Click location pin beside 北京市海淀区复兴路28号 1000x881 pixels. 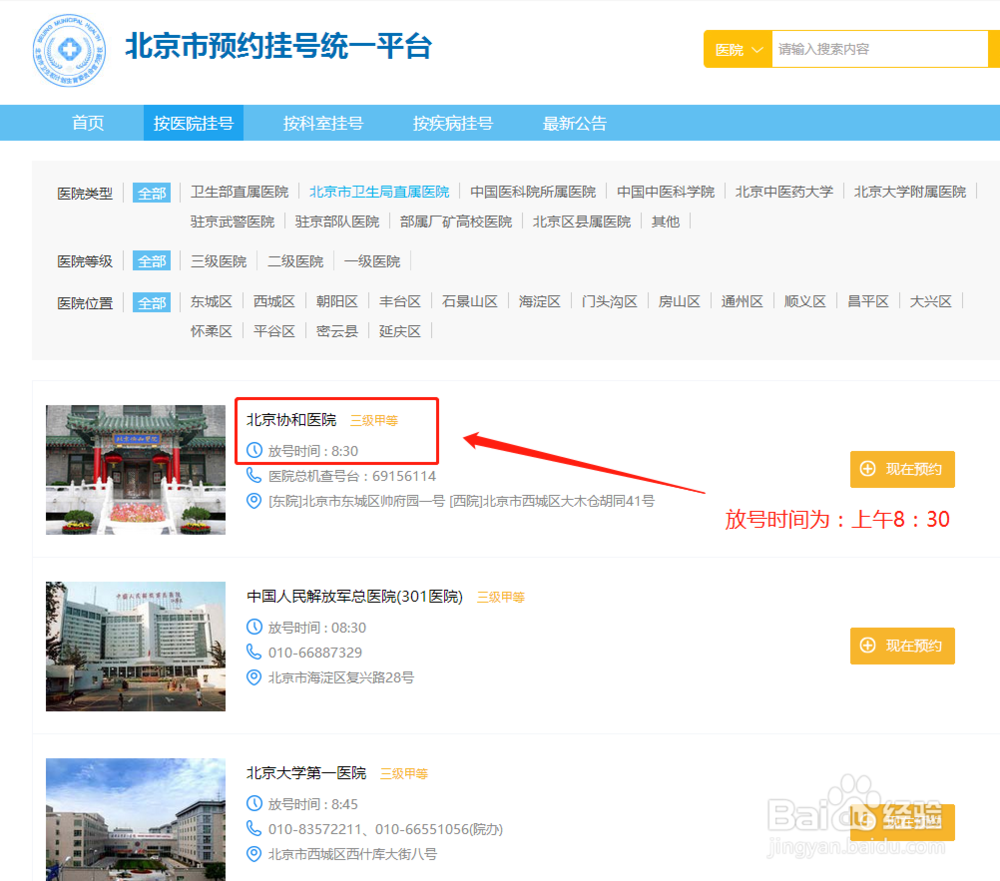[x=254, y=677]
